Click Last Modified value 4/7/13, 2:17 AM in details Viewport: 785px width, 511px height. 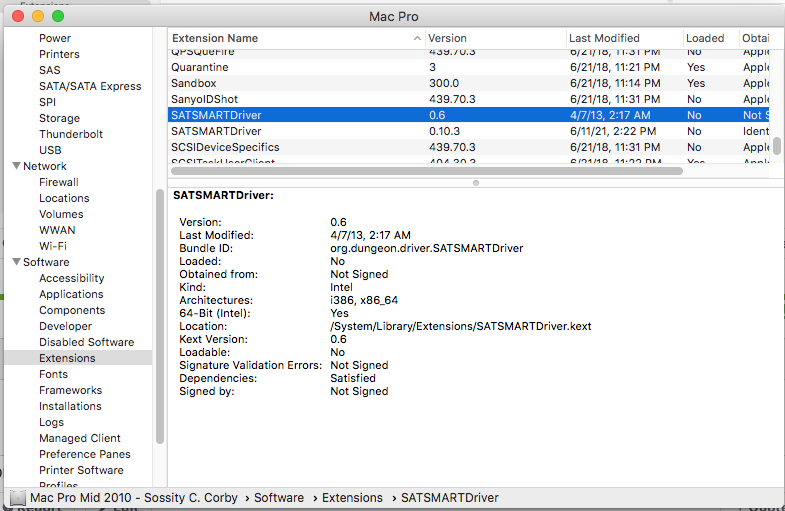[370, 235]
